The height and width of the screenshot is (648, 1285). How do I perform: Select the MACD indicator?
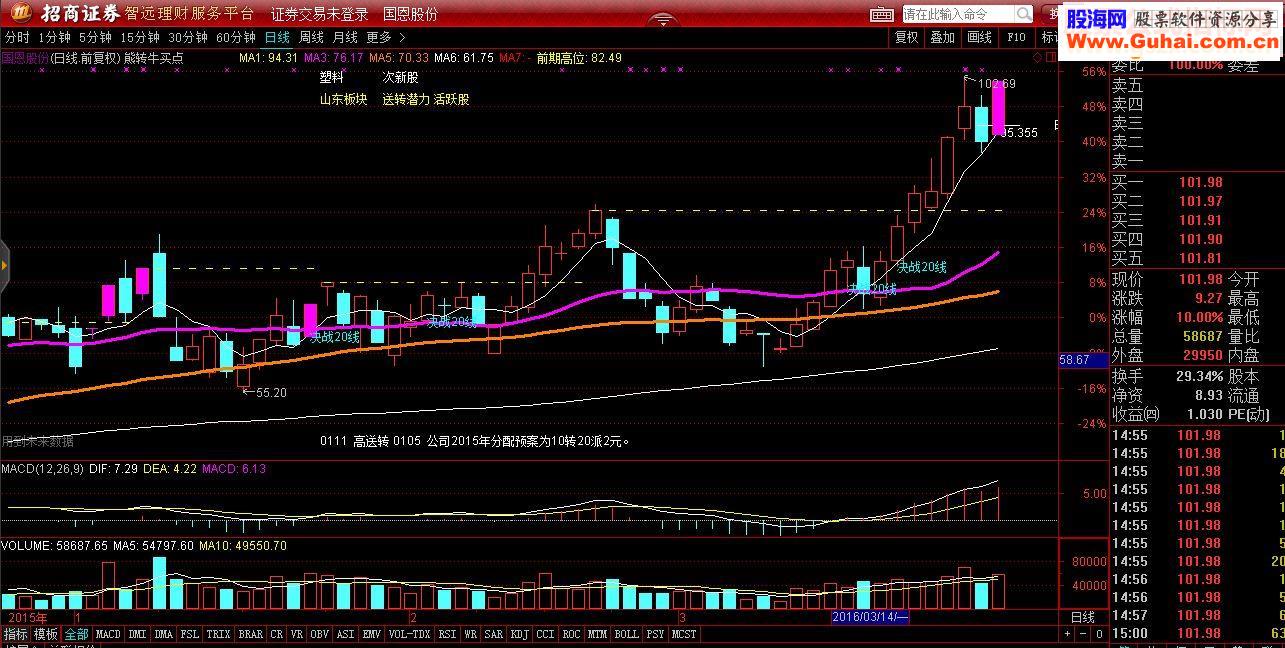coord(108,634)
